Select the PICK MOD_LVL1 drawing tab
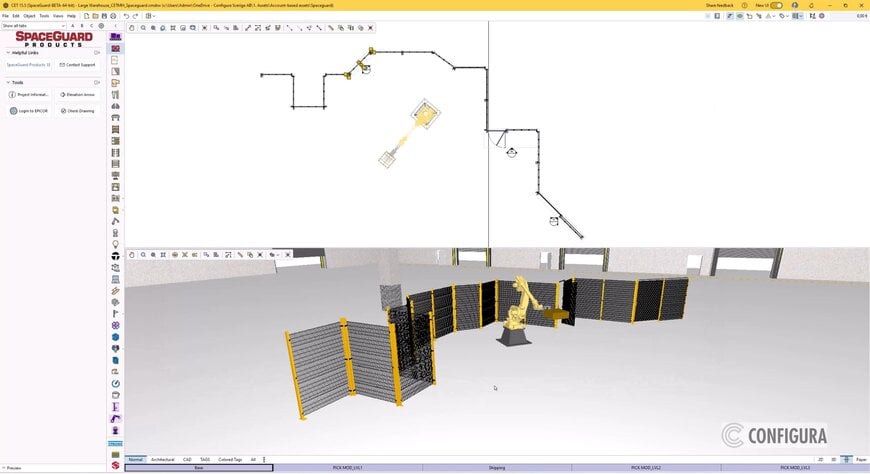 coord(348,468)
